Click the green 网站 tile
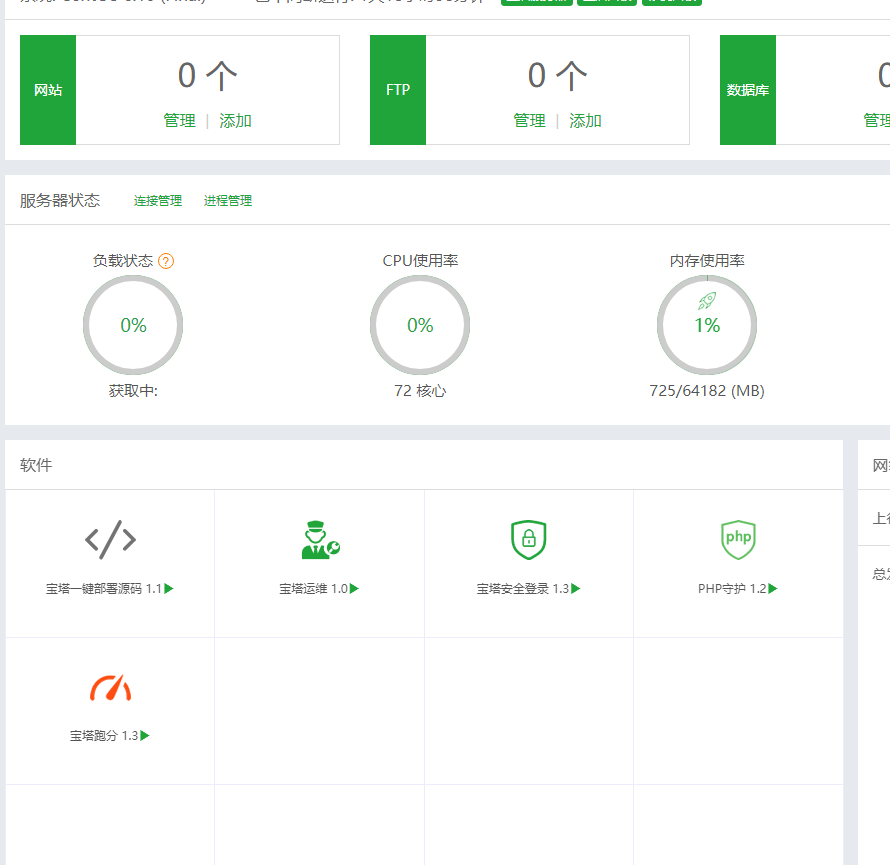The width and height of the screenshot is (890, 865). point(48,90)
